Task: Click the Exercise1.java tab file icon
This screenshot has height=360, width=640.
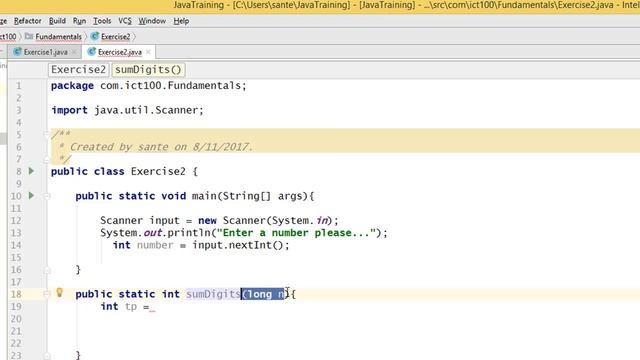Action: tap(18, 52)
